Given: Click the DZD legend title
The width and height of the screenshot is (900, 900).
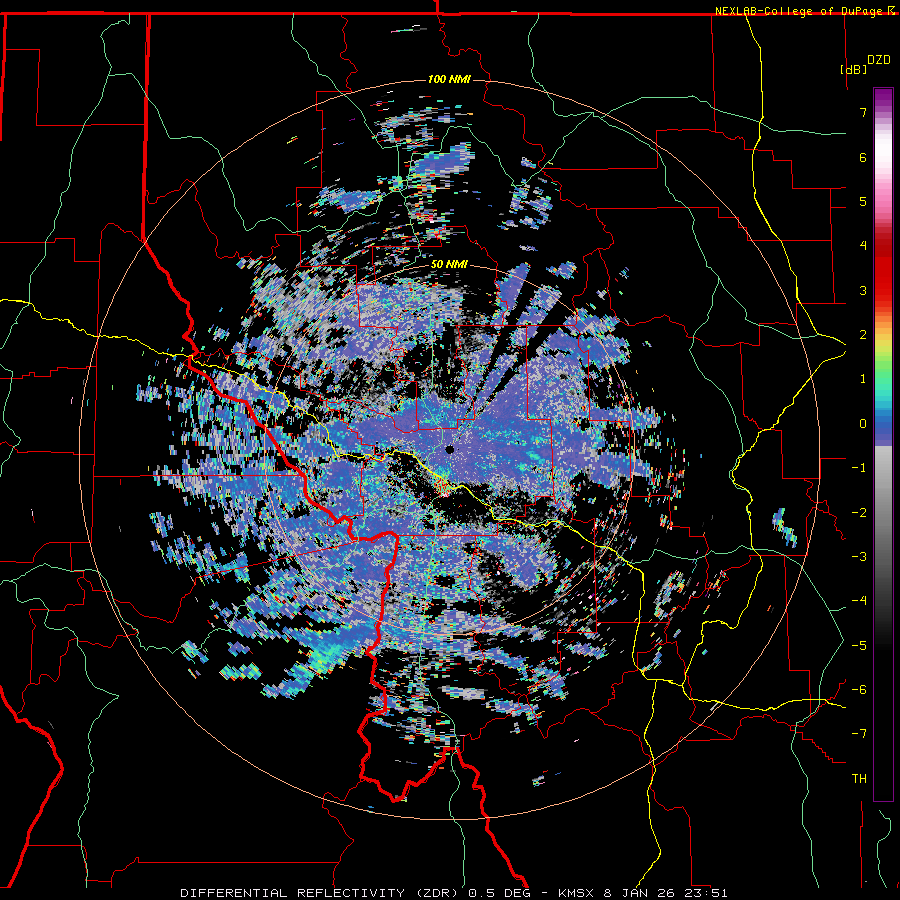Looking at the screenshot, I should 879,60.
